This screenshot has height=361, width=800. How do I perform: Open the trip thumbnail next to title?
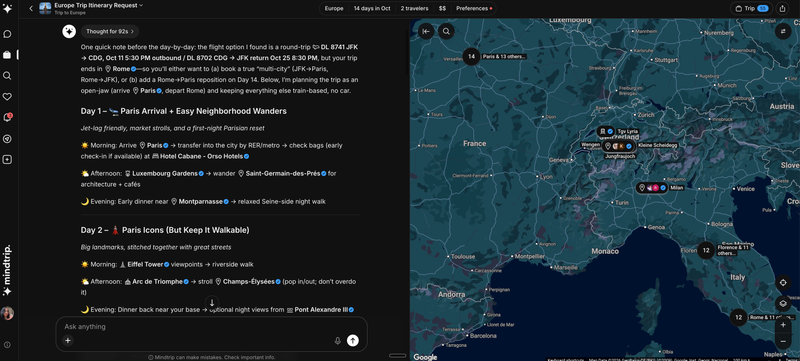pyautogui.click(x=45, y=8)
